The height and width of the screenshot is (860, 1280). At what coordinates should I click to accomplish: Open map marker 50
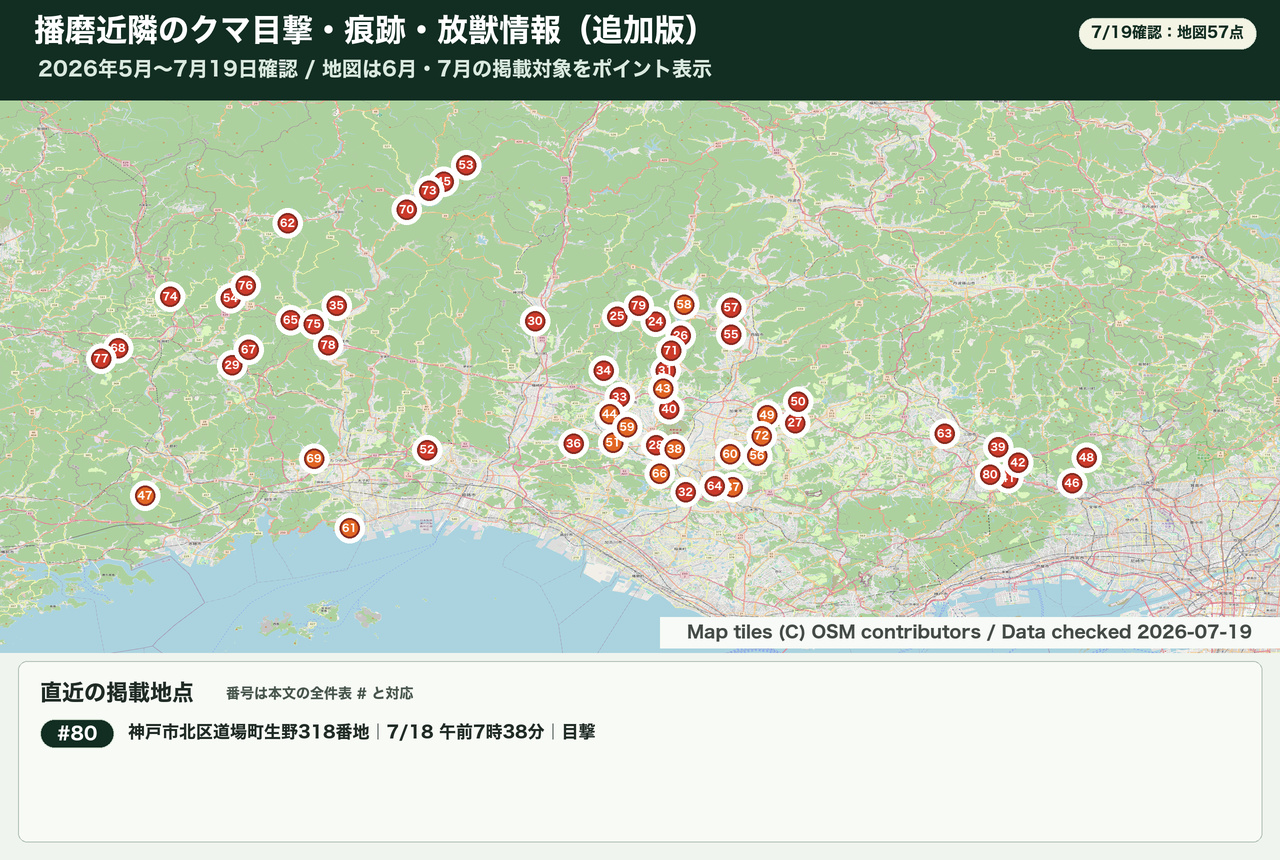[798, 402]
